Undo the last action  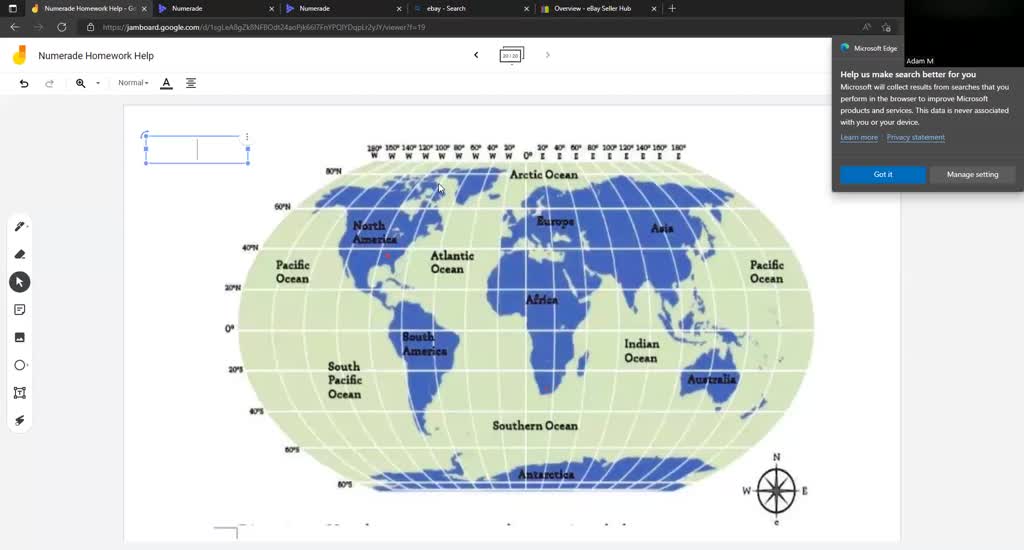point(24,83)
